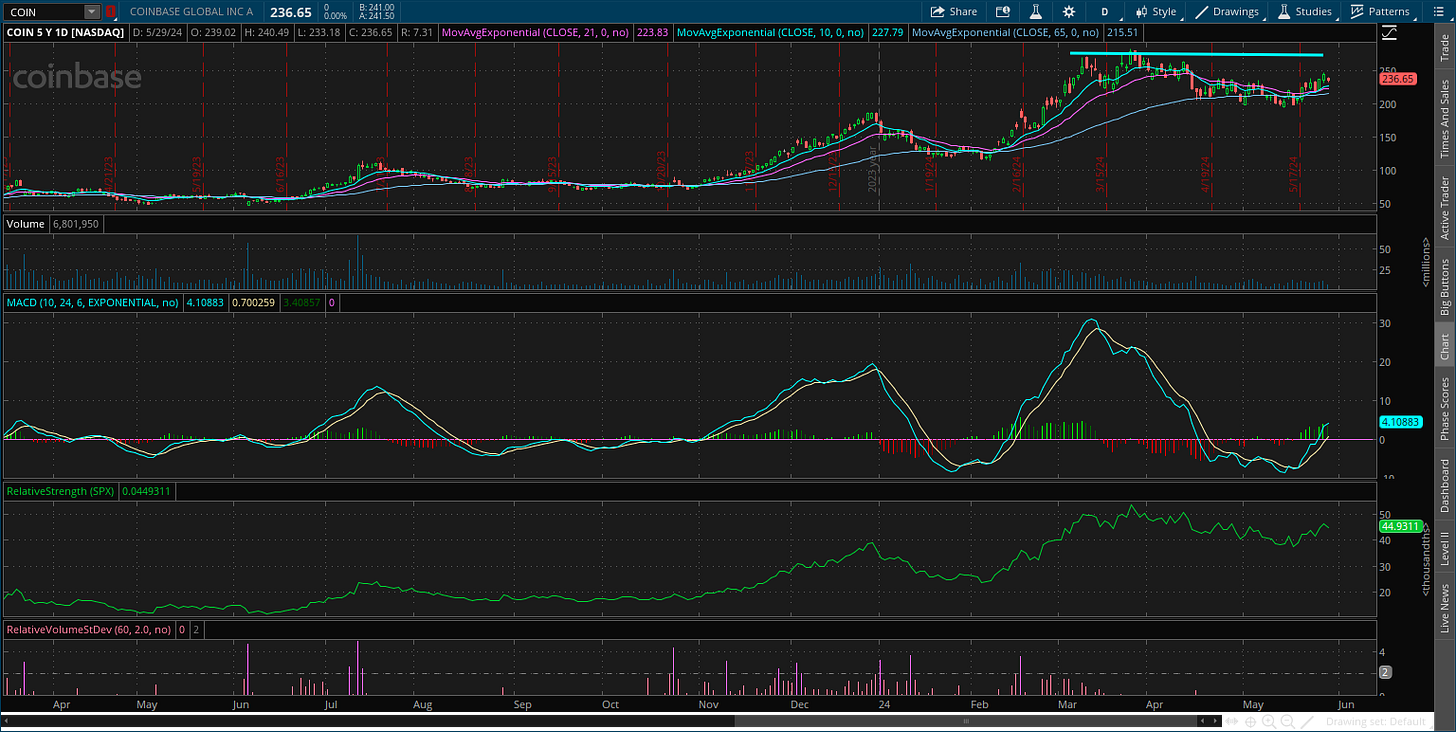Switch to the Active Trader side tab
The image size is (1456, 732).
pyautogui.click(x=1445, y=208)
